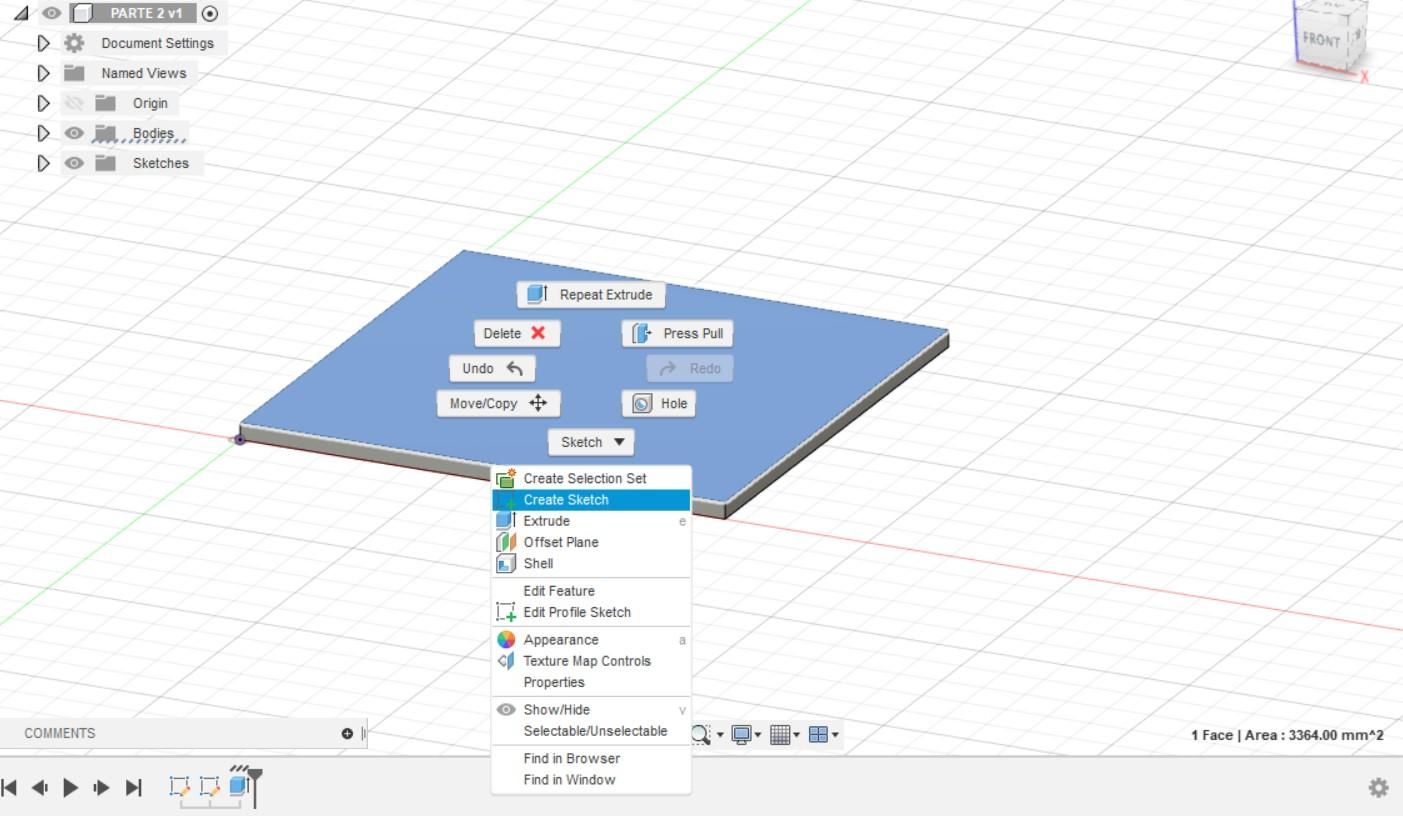1403x816 pixels.
Task: Select second sketch feature in timeline
Action: (x=210, y=786)
